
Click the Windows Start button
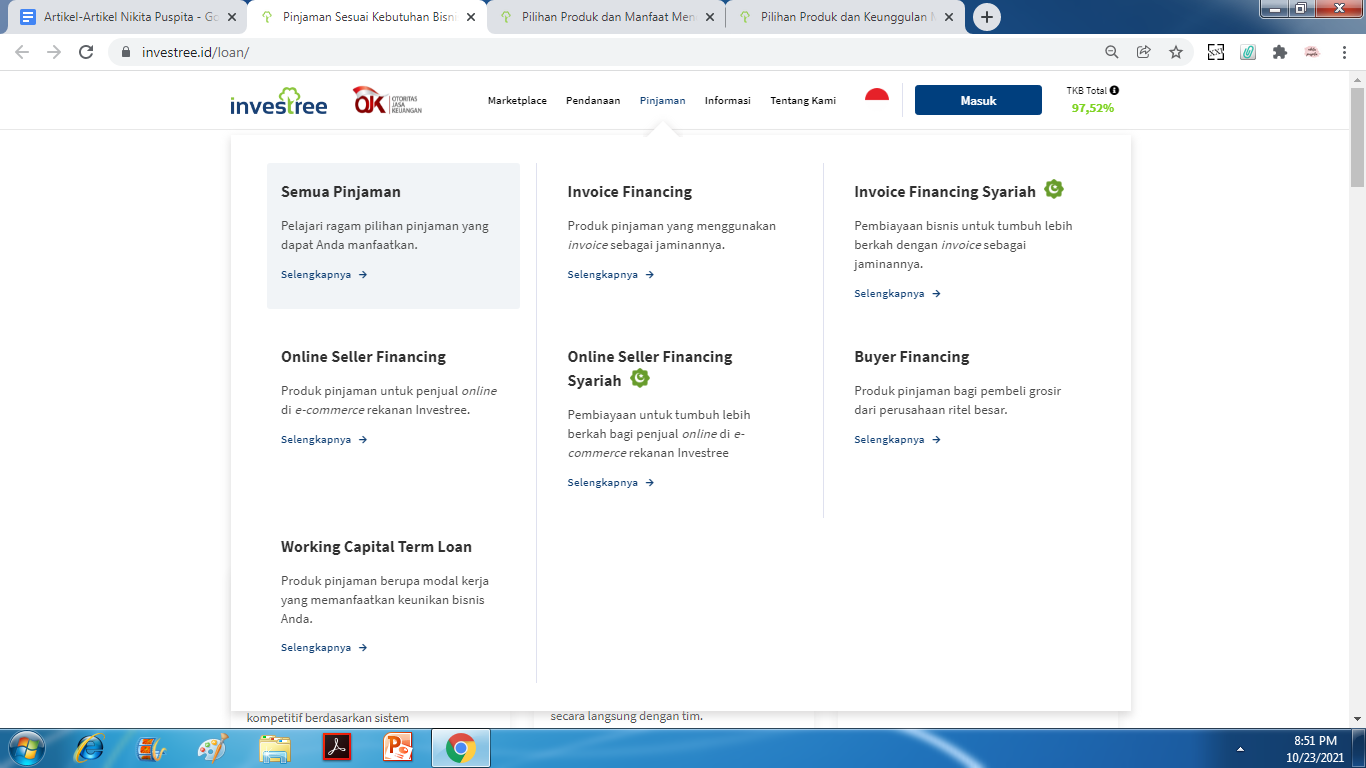click(25, 748)
